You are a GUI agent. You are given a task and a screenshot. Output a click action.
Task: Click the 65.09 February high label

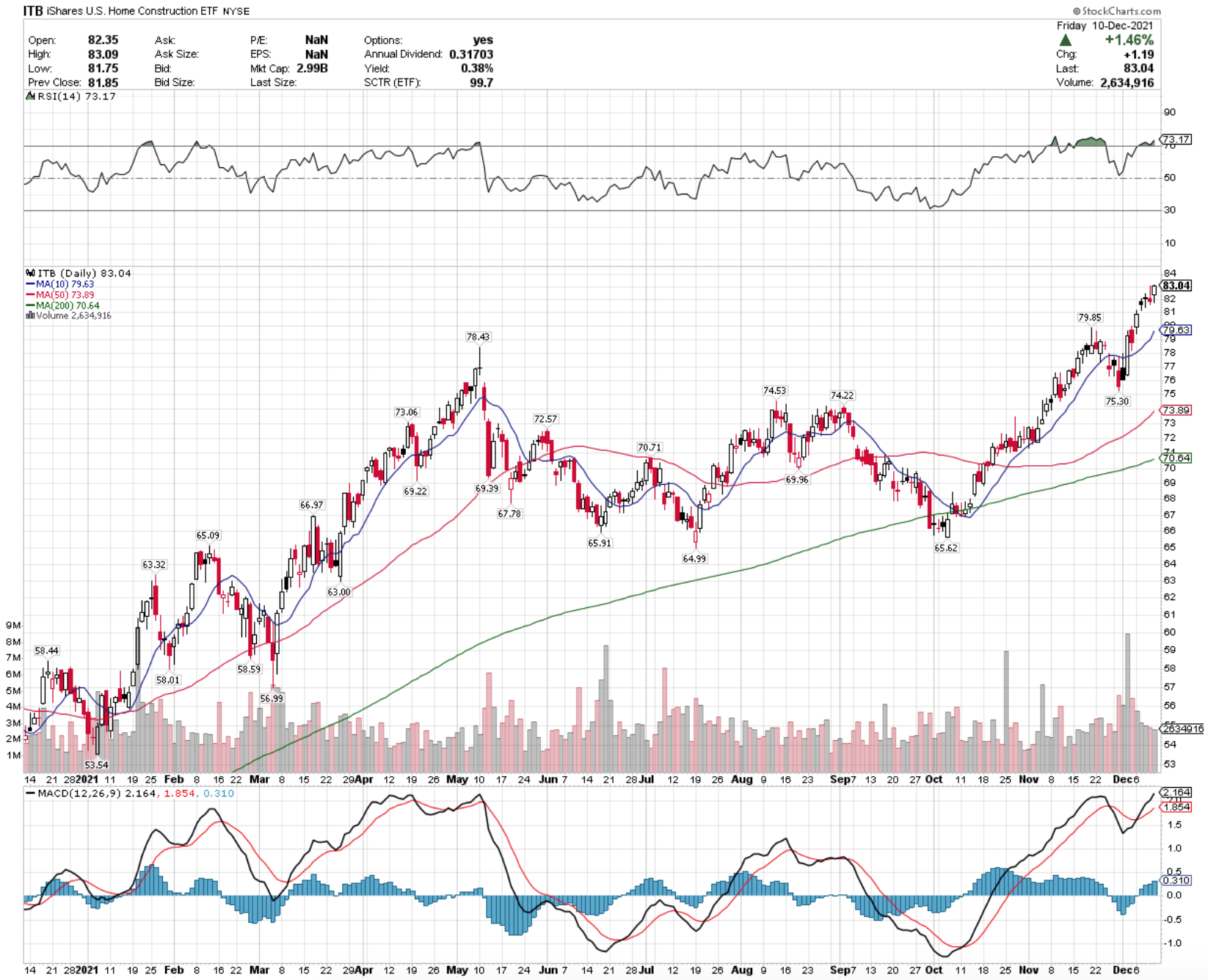pyautogui.click(x=208, y=535)
